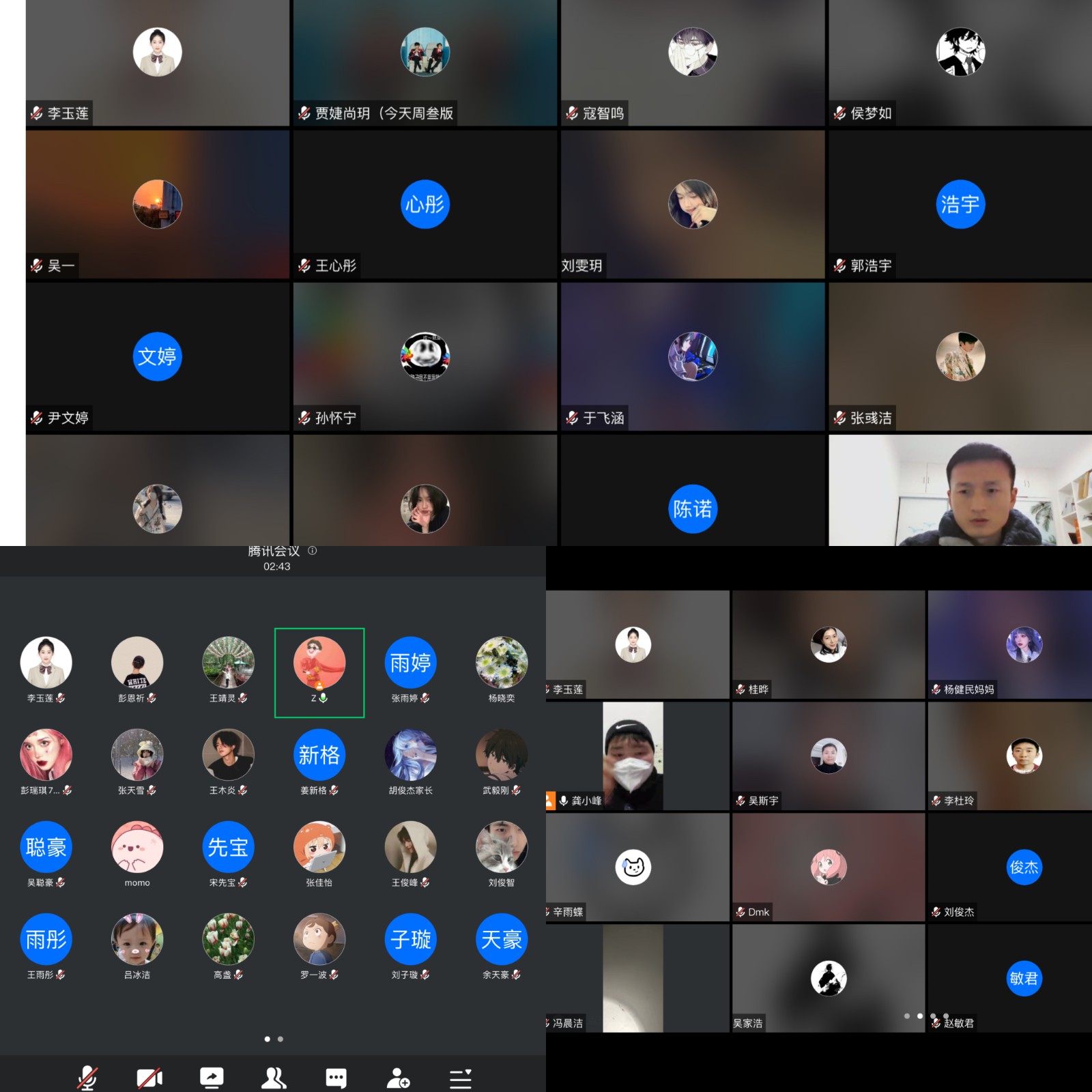
Task: Expand the more options menu icon
Action: click(461, 1078)
